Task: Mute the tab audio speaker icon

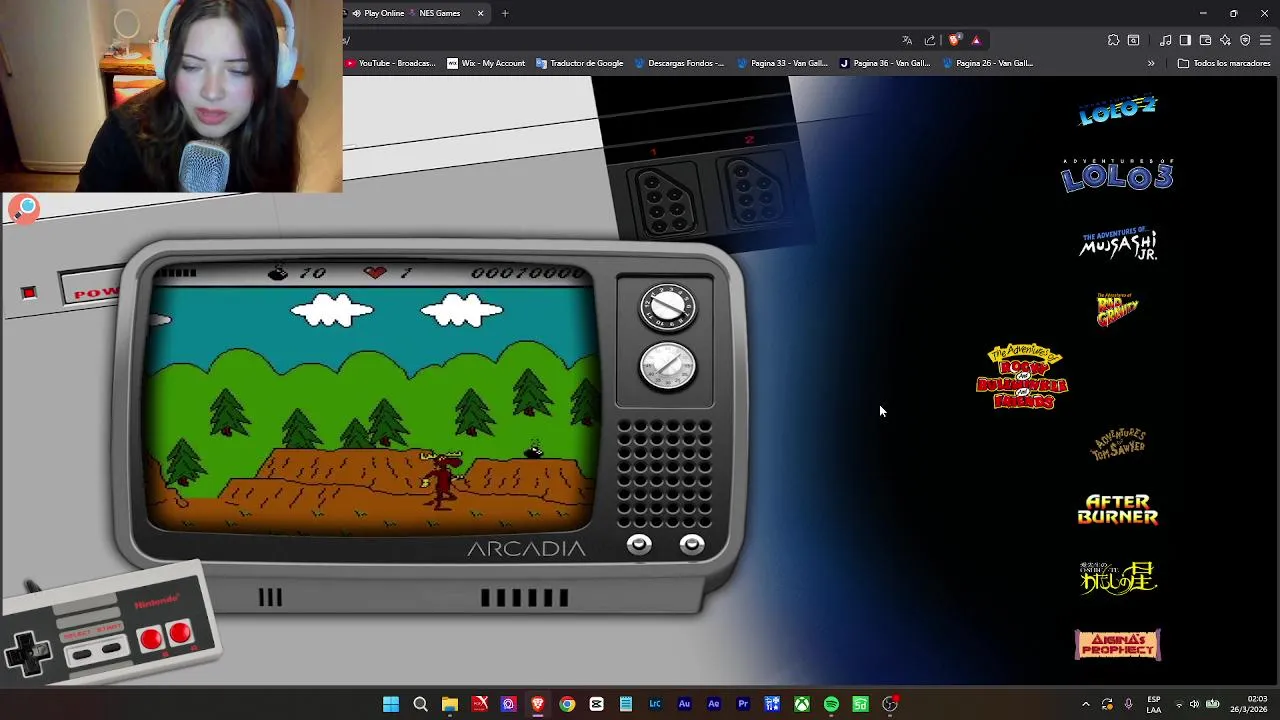Action: [356, 13]
